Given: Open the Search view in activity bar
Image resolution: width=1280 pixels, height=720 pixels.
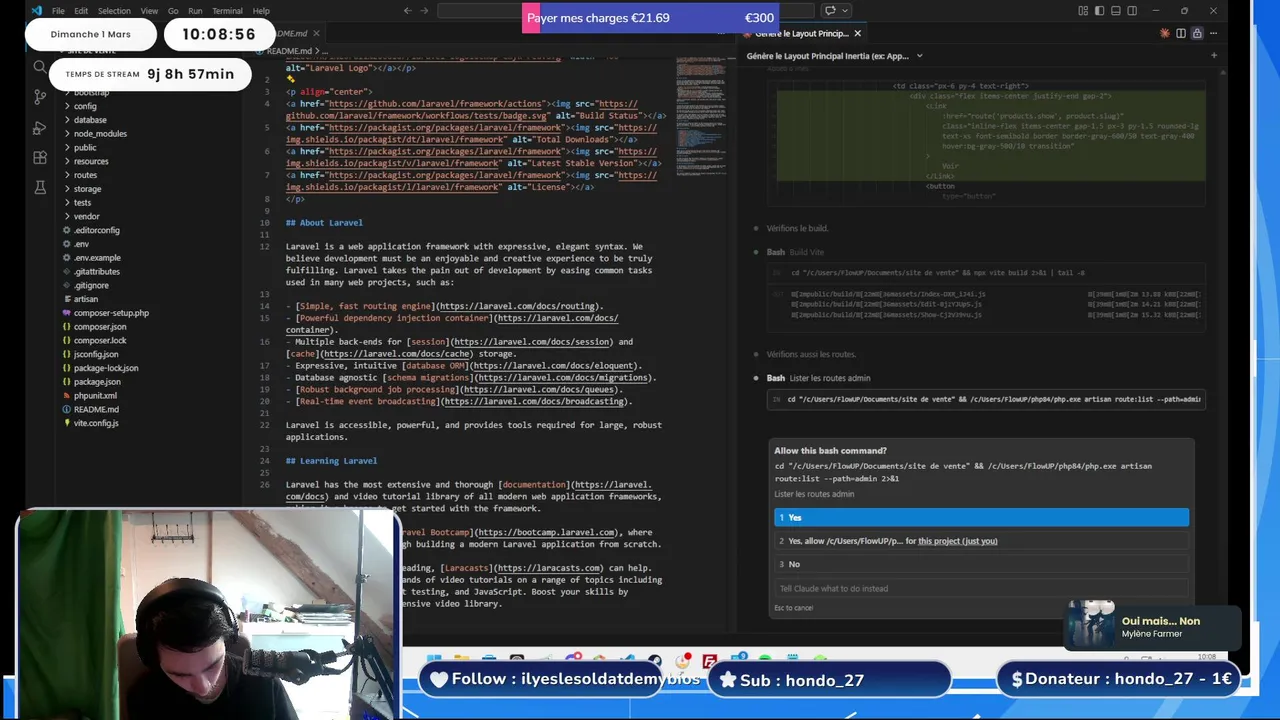Looking at the screenshot, I should pos(40,67).
